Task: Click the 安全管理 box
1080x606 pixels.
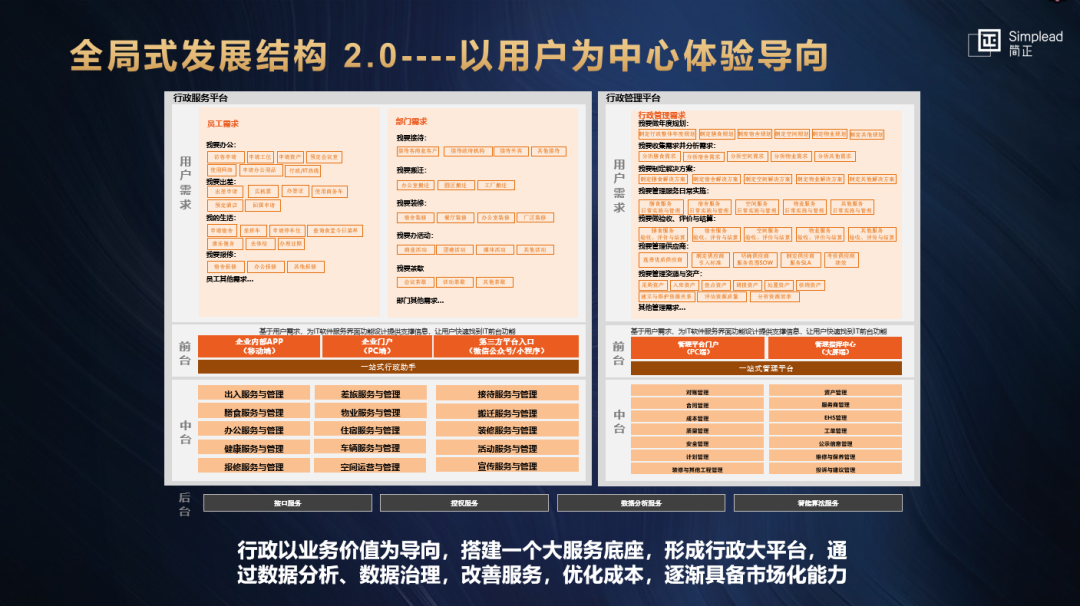Action: coord(697,443)
